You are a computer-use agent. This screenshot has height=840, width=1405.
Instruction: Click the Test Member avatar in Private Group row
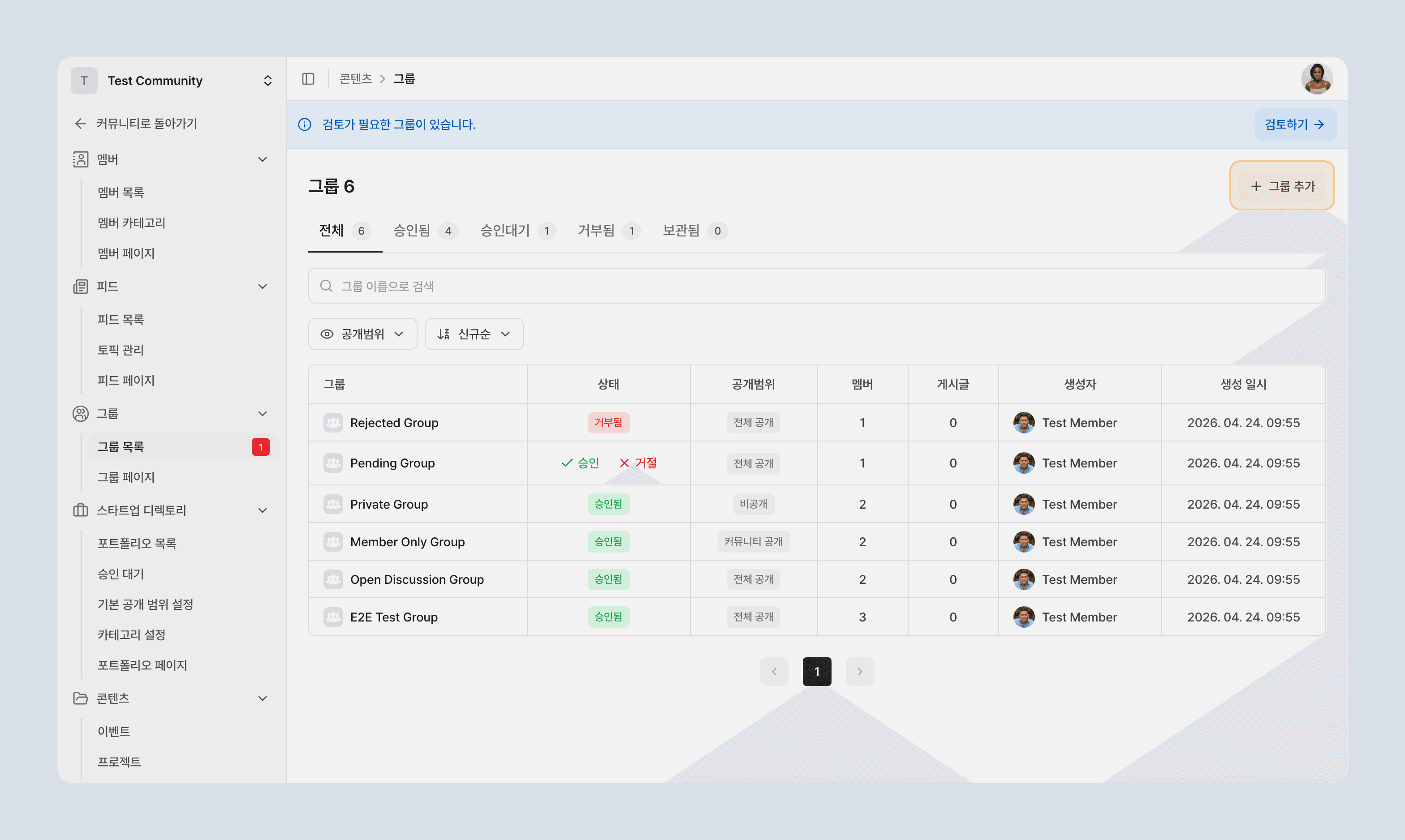click(1024, 504)
